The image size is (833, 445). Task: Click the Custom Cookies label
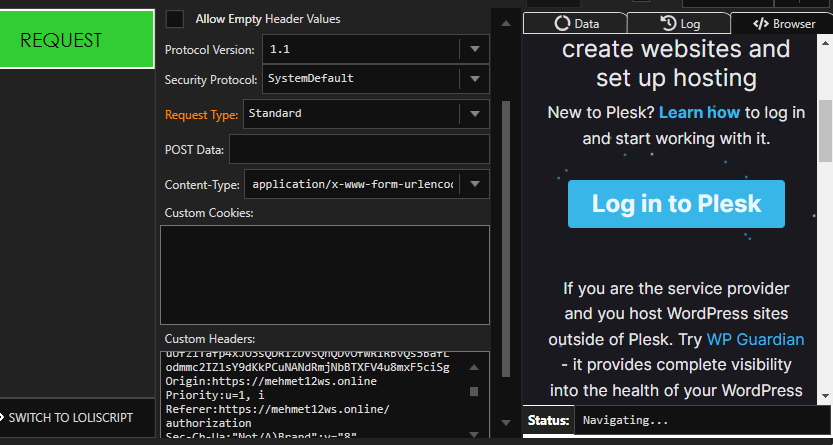209,213
